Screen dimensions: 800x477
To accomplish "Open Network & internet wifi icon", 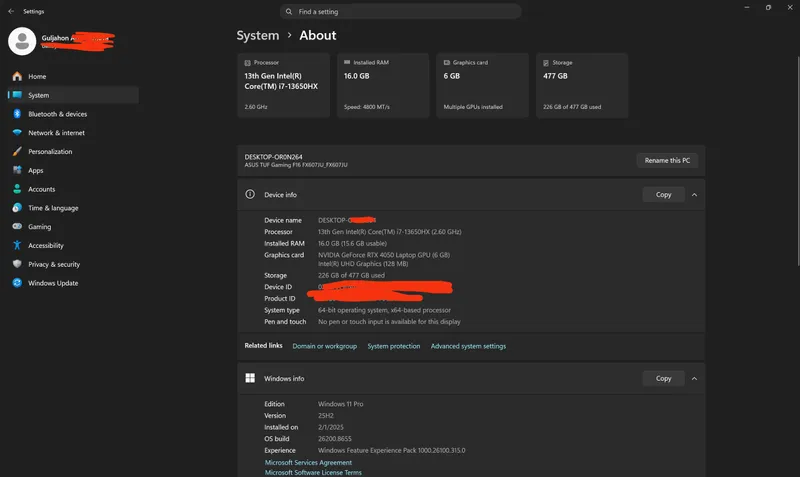I will pyautogui.click(x=17, y=133).
